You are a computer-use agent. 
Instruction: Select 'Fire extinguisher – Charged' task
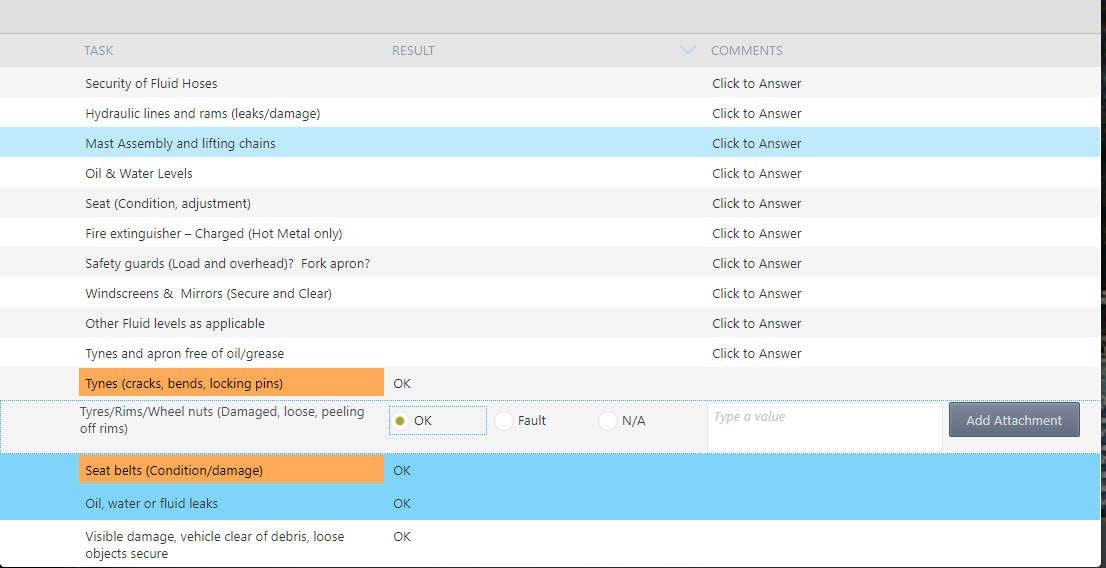coord(214,234)
